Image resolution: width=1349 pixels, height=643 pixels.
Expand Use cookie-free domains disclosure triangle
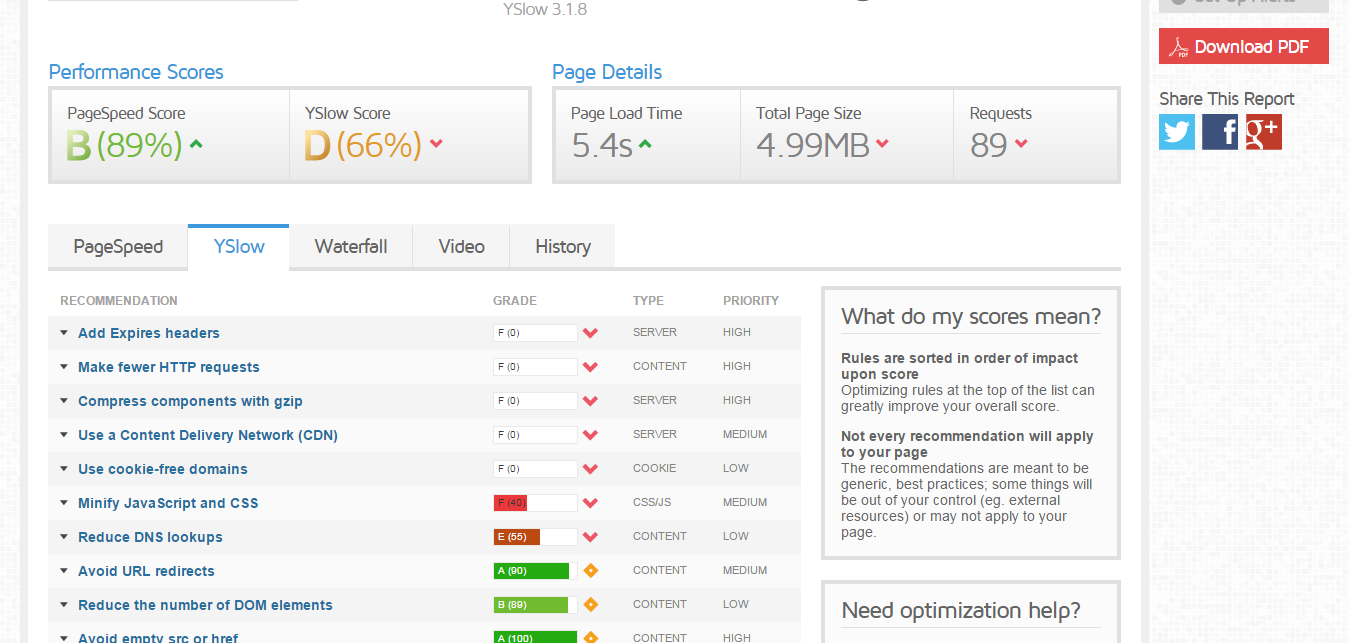click(x=64, y=469)
